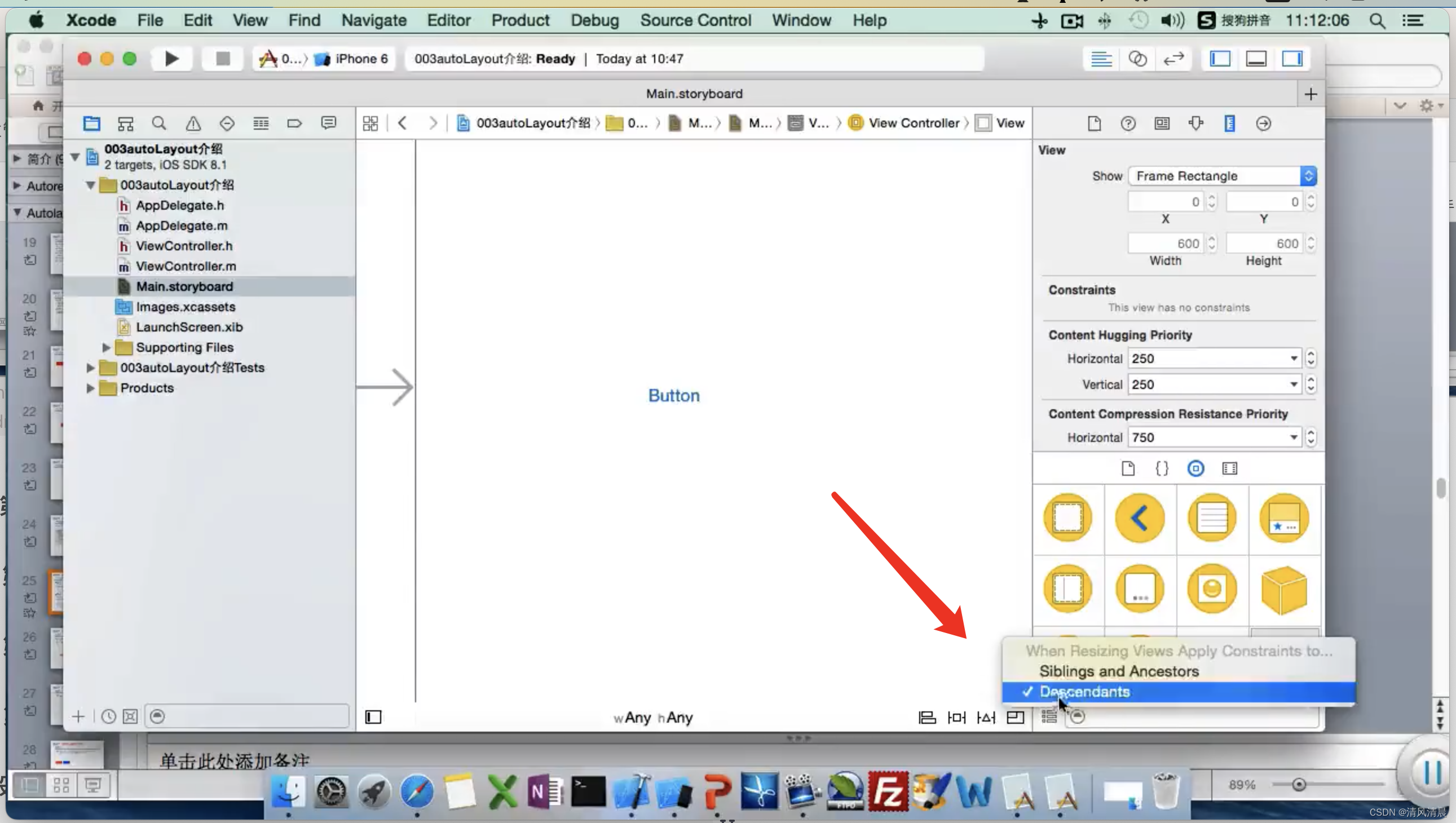Click the Main.storyboard file in navigator
The width and height of the screenshot is (1456, 823).
(x=184, y=287)
